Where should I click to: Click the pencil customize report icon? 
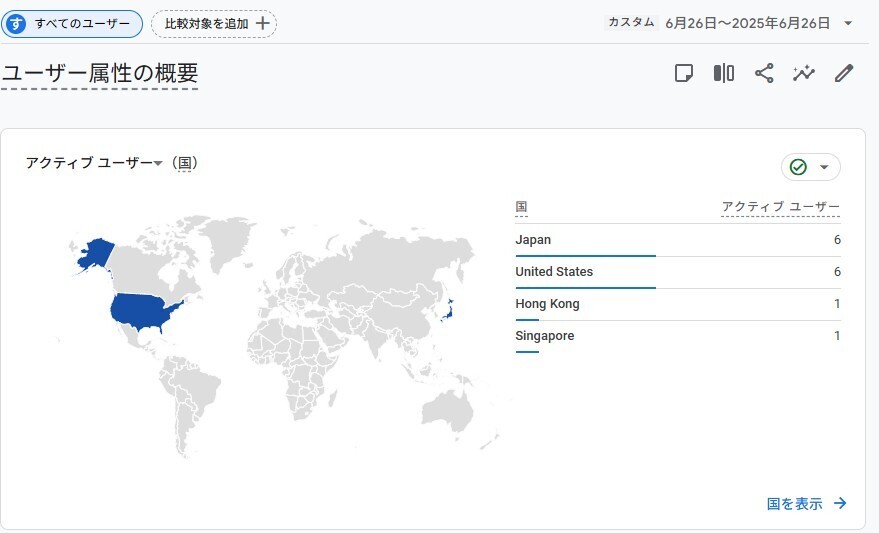[x=844, y=73]
